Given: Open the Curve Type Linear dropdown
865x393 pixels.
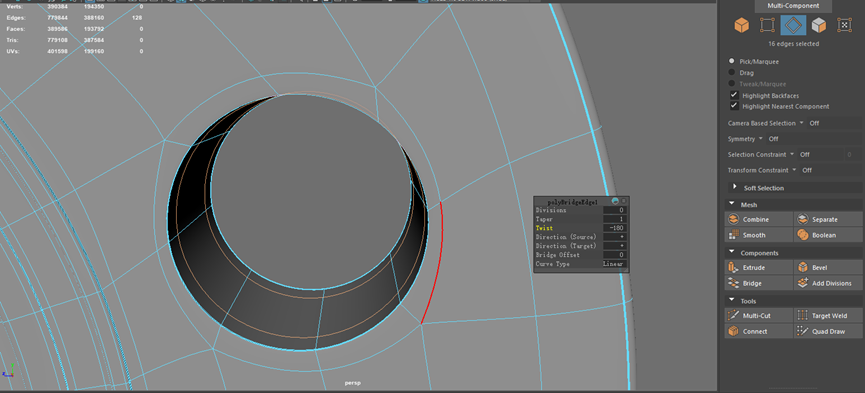Looking at the screenshot, I should pos(615,264).
